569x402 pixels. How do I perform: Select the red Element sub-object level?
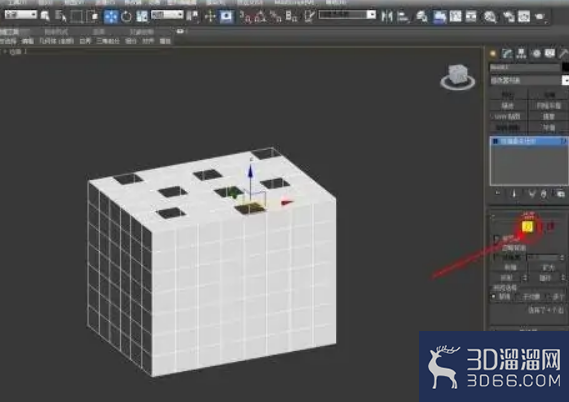coord(551,227)
